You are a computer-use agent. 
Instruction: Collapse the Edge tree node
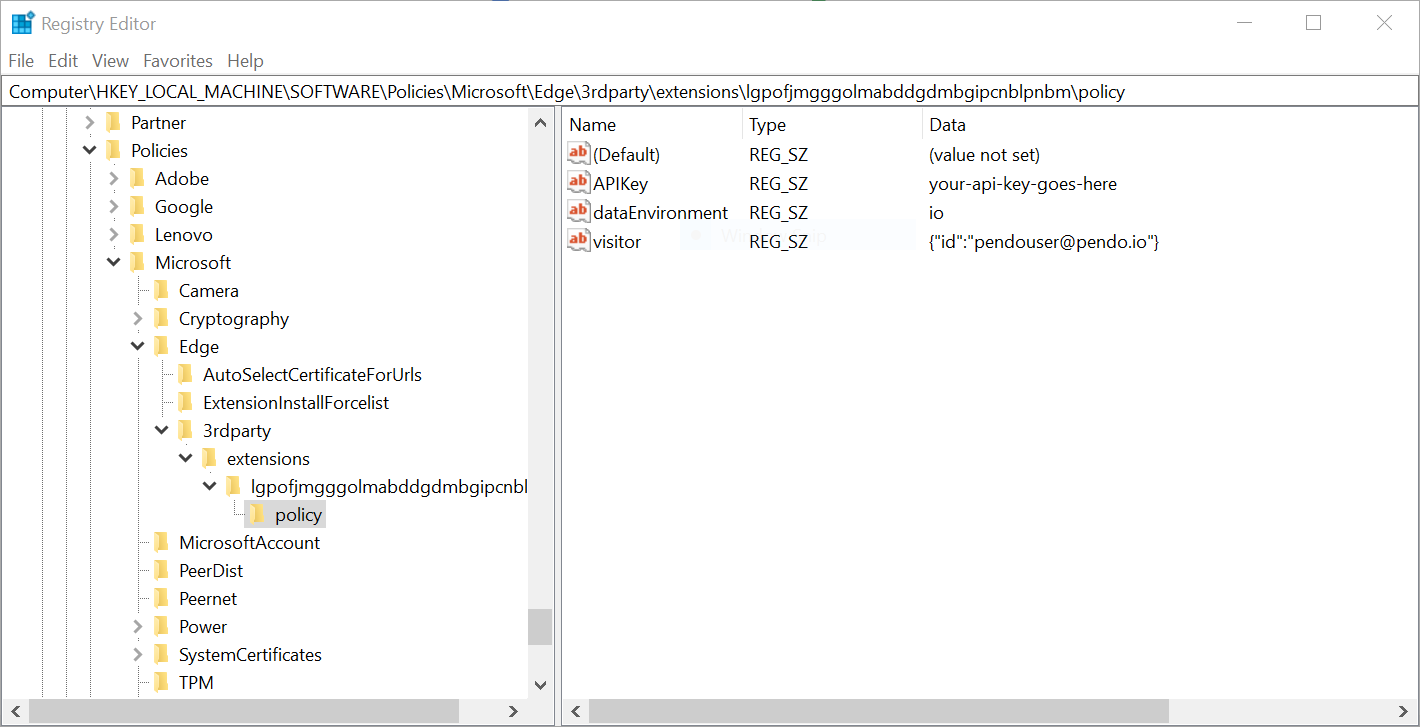[x=138, y=347]
